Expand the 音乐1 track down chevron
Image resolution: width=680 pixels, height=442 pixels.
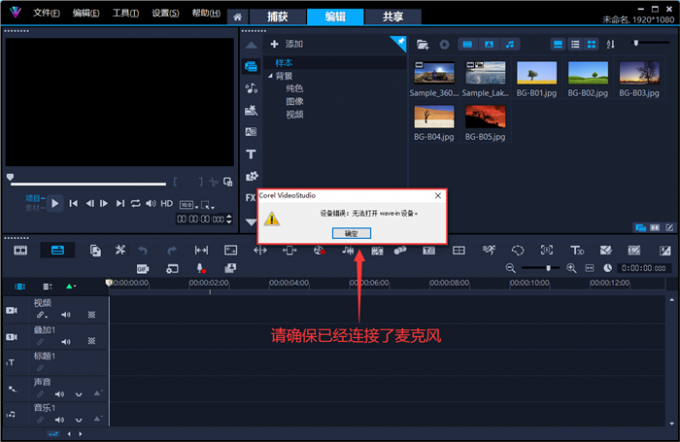[78, 420]
